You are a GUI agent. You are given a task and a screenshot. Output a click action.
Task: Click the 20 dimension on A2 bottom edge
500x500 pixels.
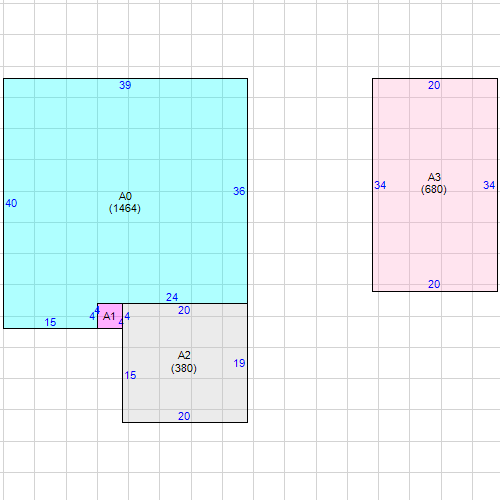click(184, 416)
